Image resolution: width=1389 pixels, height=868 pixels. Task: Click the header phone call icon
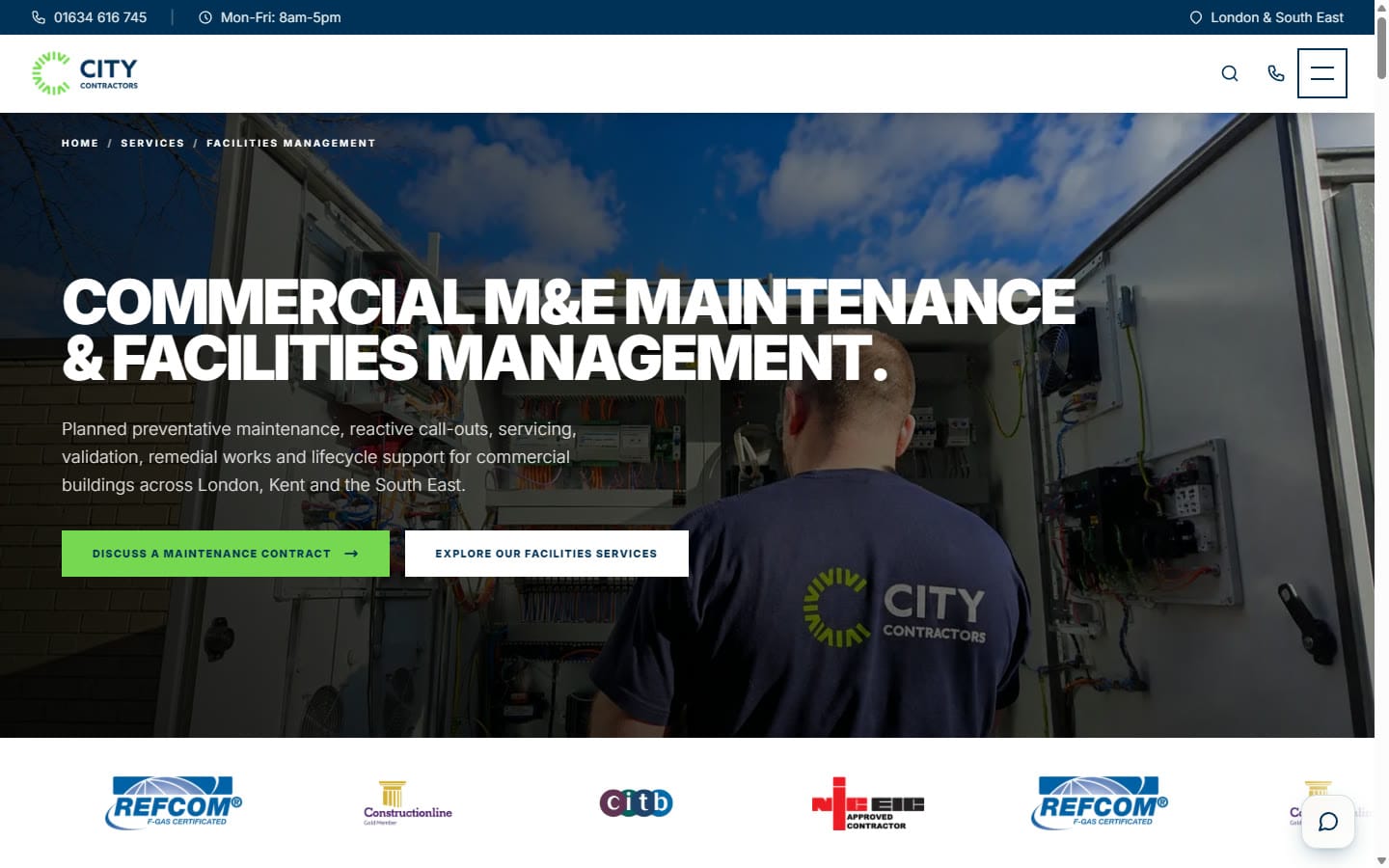click(x=1276, y=73)
